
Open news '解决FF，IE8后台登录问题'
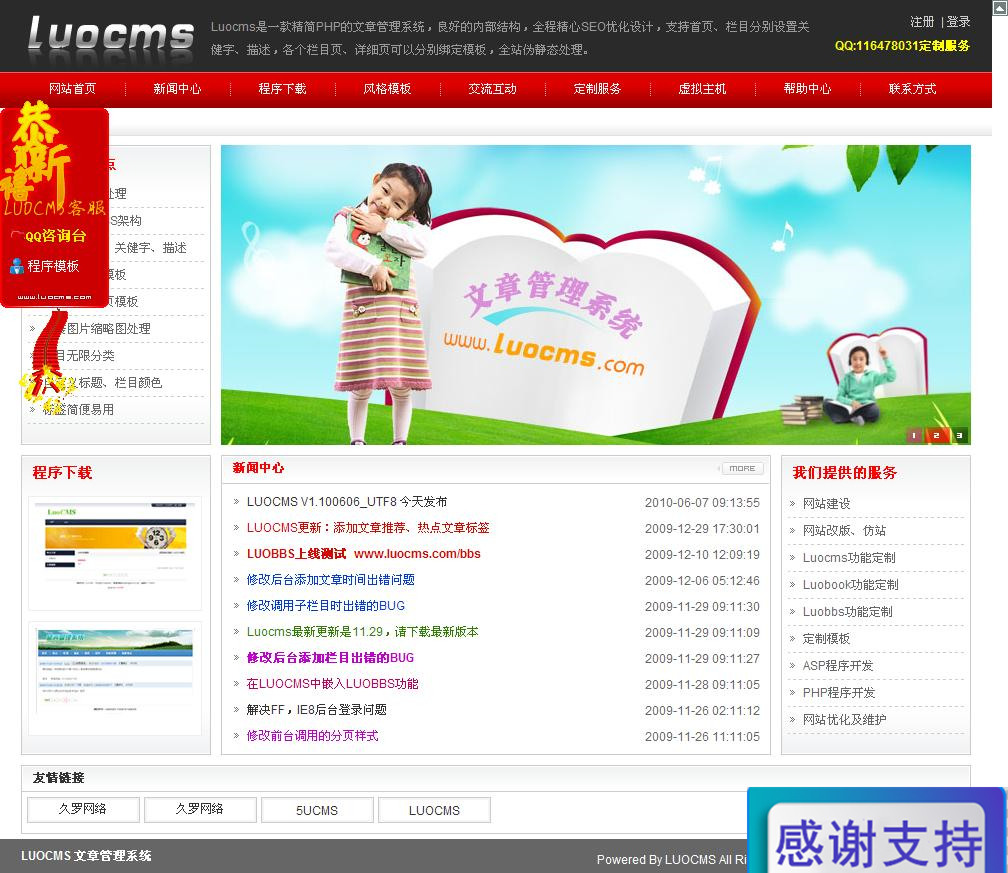point(317,710)
